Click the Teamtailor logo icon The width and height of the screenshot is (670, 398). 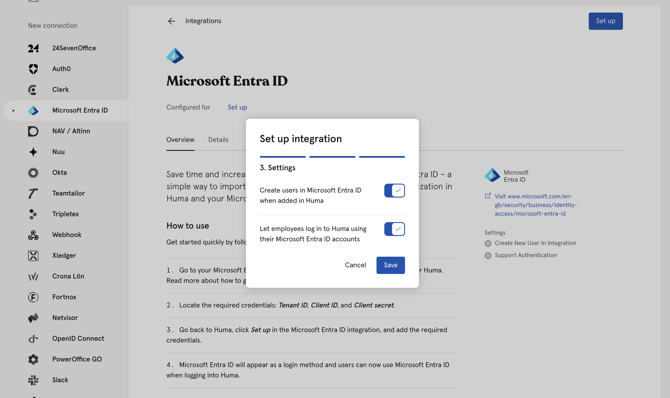33,194
